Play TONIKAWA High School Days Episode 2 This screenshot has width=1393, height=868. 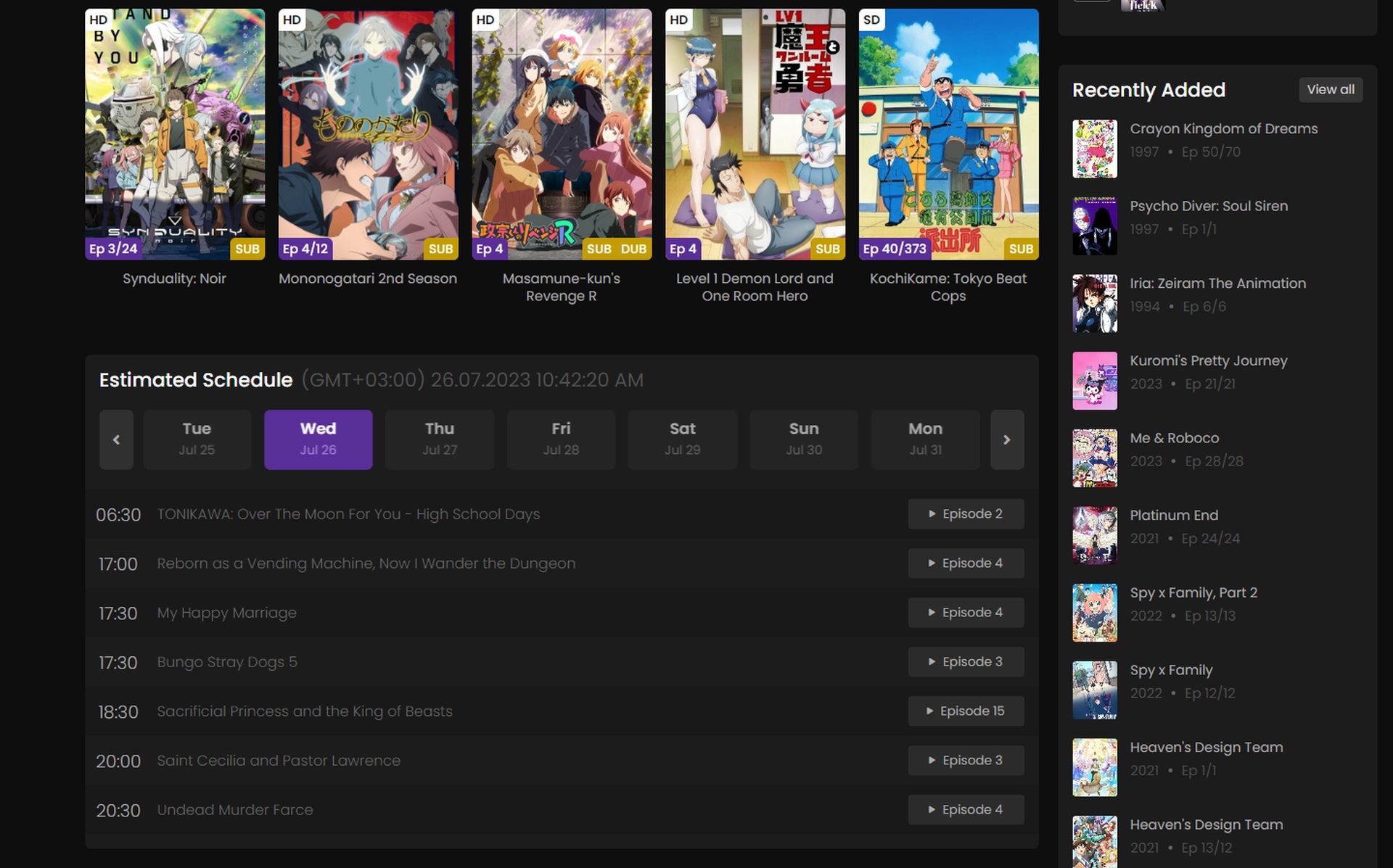pos(966,513)
